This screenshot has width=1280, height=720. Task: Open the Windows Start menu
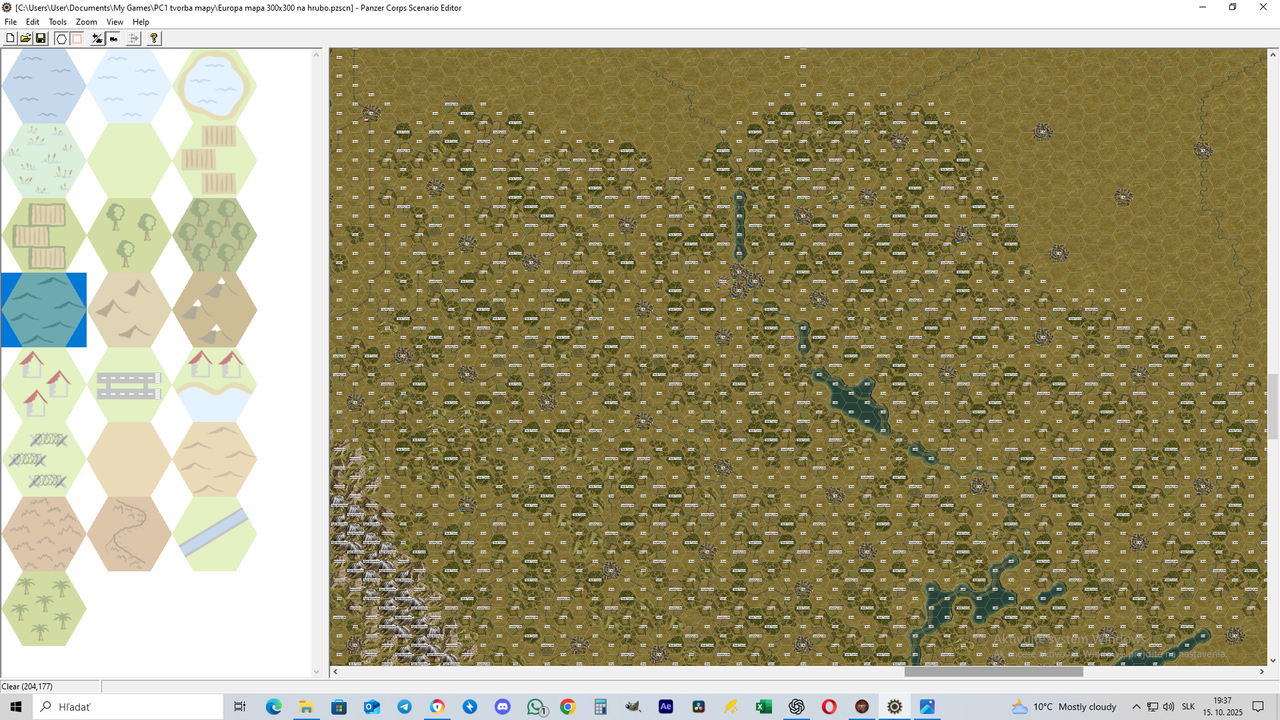(16, 707)
